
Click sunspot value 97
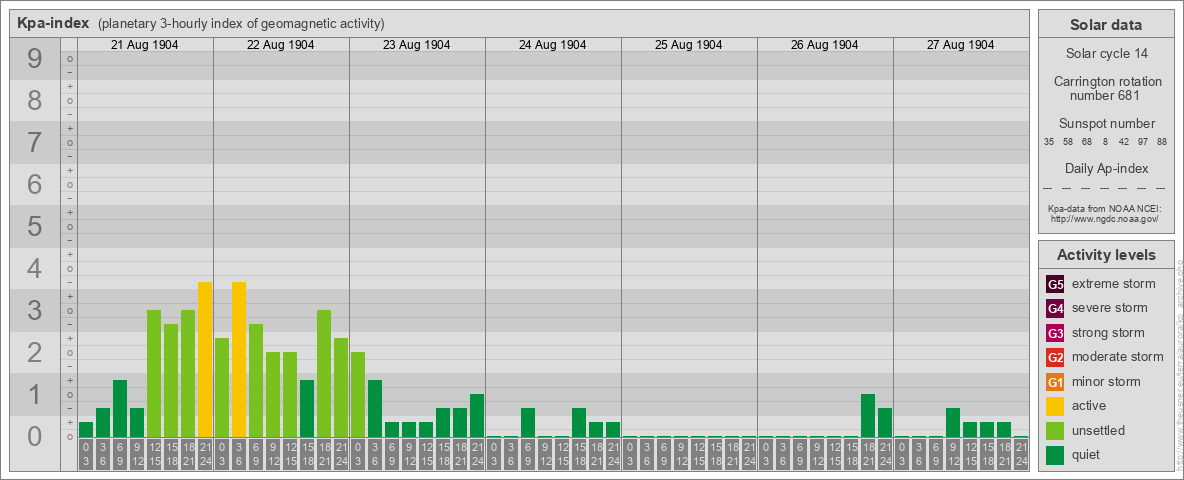pyautogui.click(x=1143, y=142)
